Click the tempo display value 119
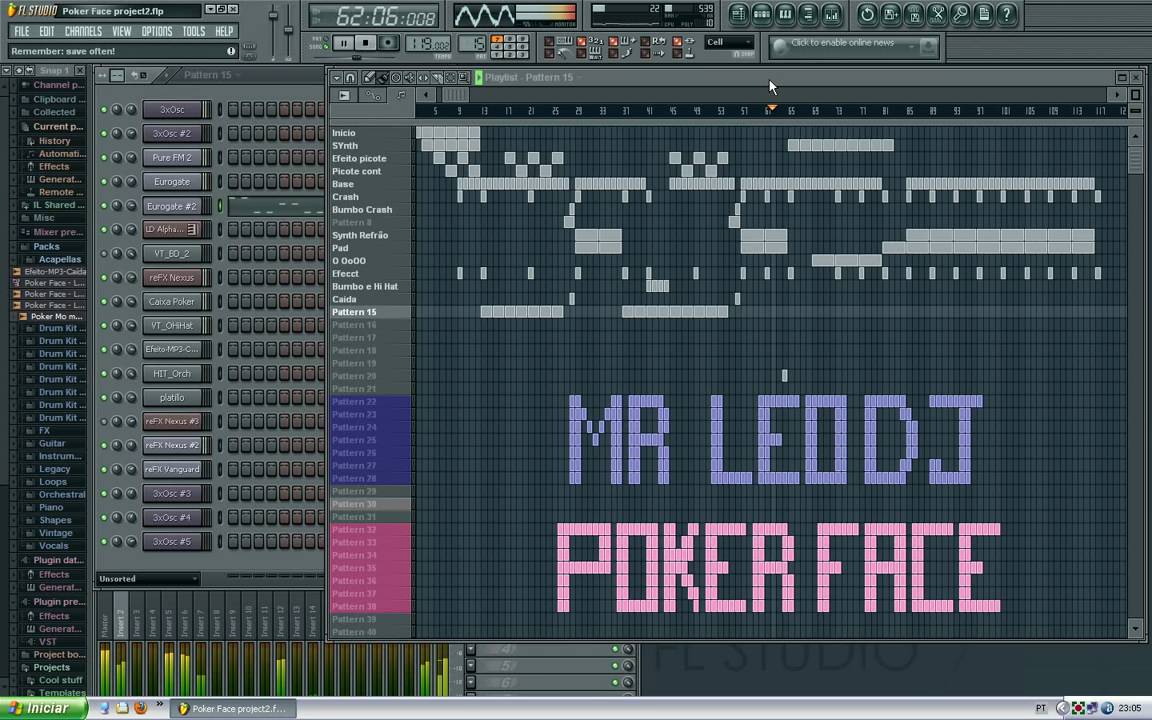Viewport: 1152px width, 720px height. tap(429, 44)
